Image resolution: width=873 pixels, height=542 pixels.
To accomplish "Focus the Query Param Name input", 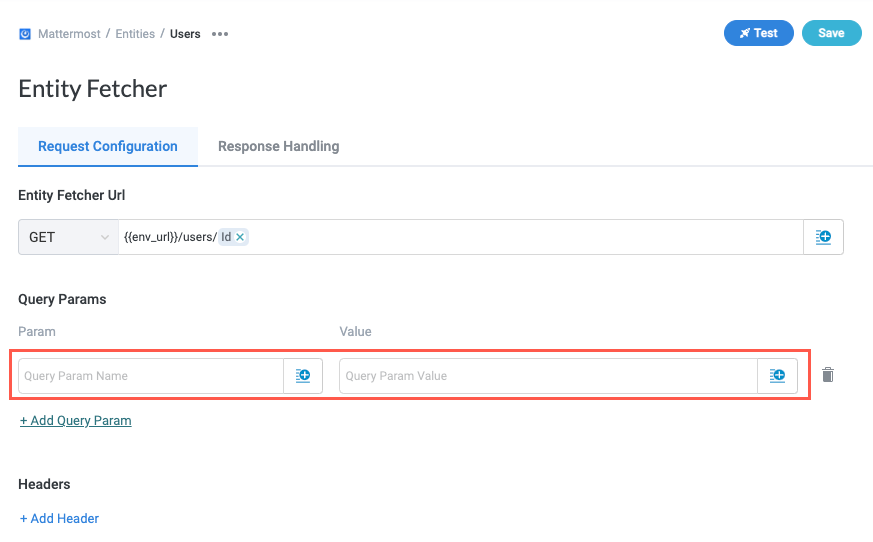I will click(x=150, y=376).
